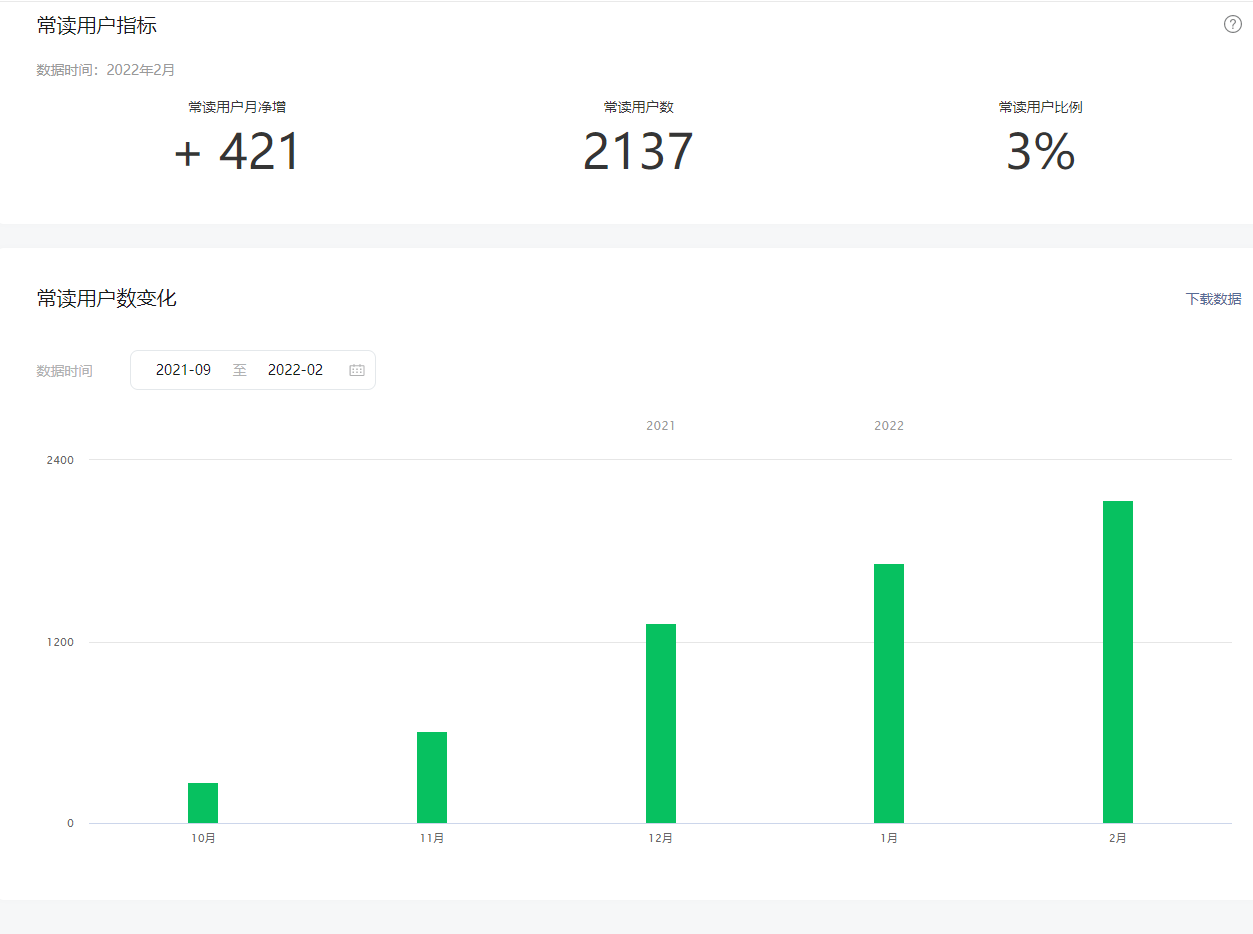This screenshot has width=1253, height=934.
Task: Click the tallest bar for 2月
Action: click(x=1118, y=662)
